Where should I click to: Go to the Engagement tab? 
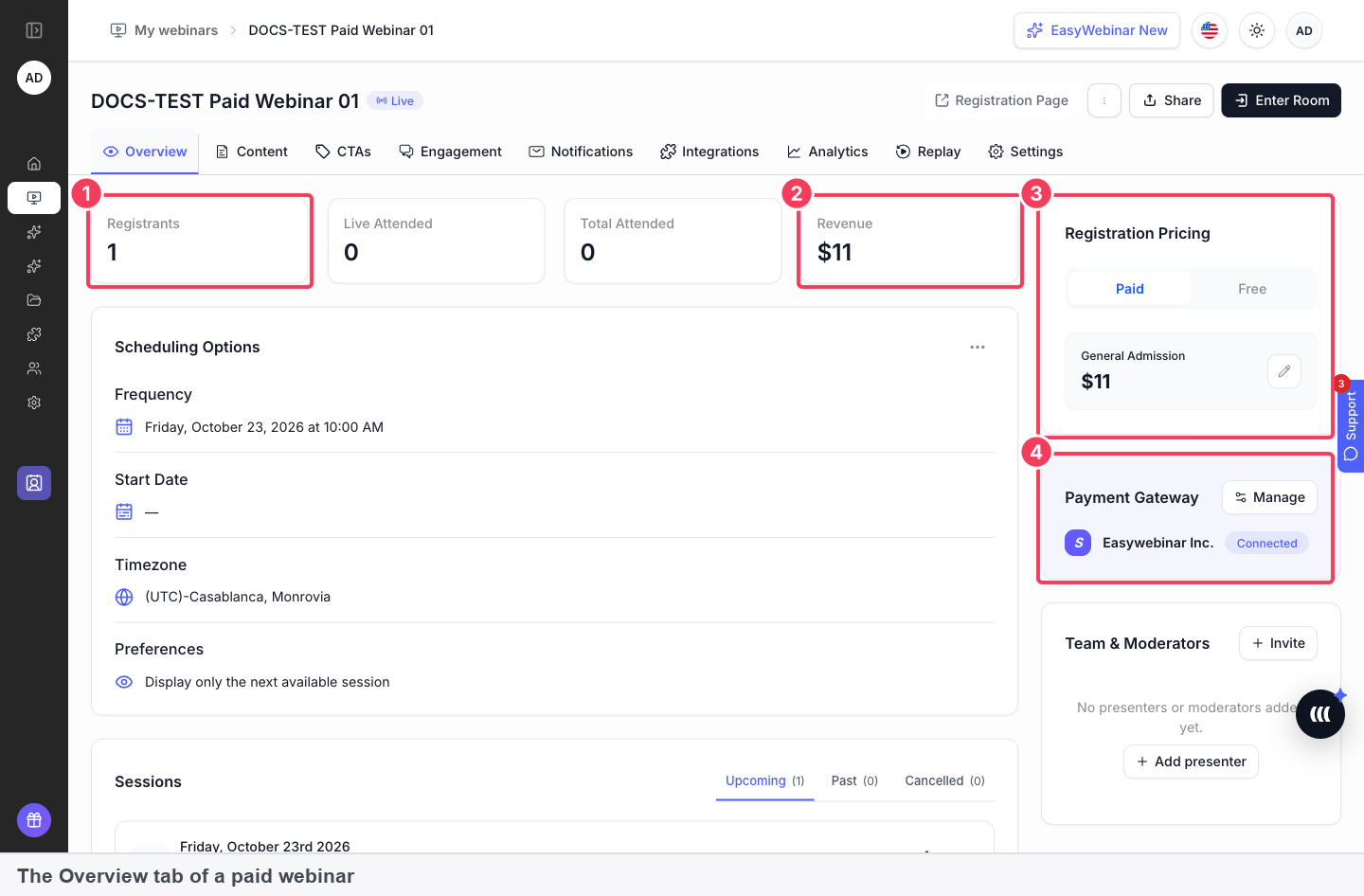450,152
